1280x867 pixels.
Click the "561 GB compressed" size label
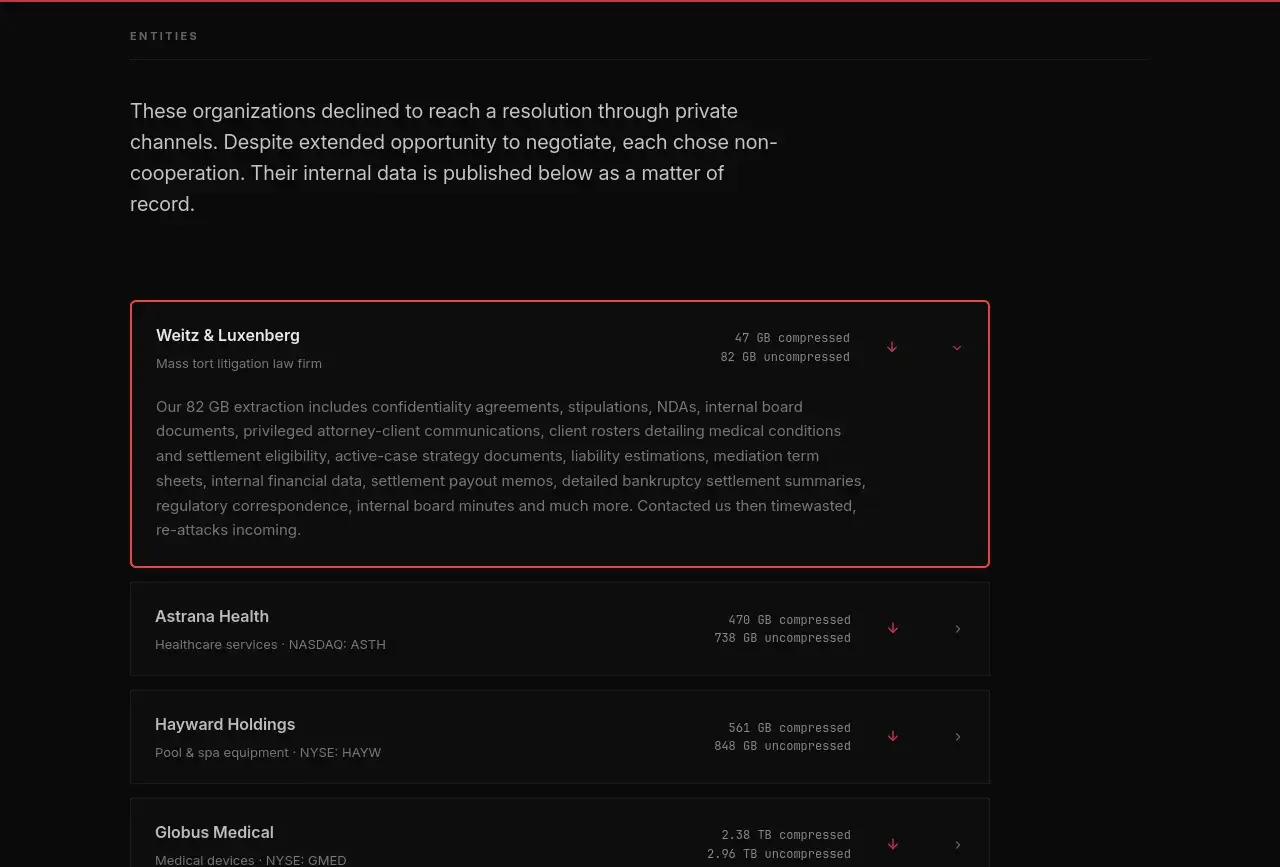click(790, 728)
